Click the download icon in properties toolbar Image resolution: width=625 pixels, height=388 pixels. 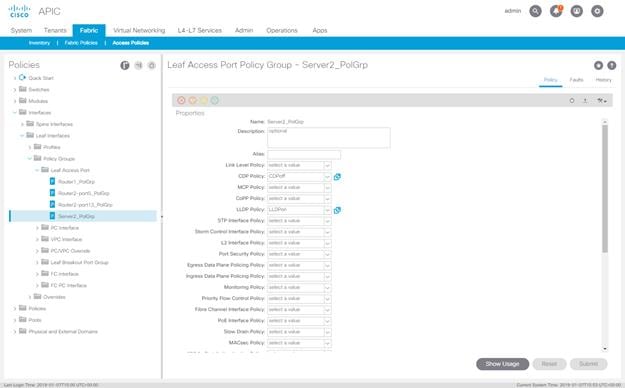[x=585, y=100]
